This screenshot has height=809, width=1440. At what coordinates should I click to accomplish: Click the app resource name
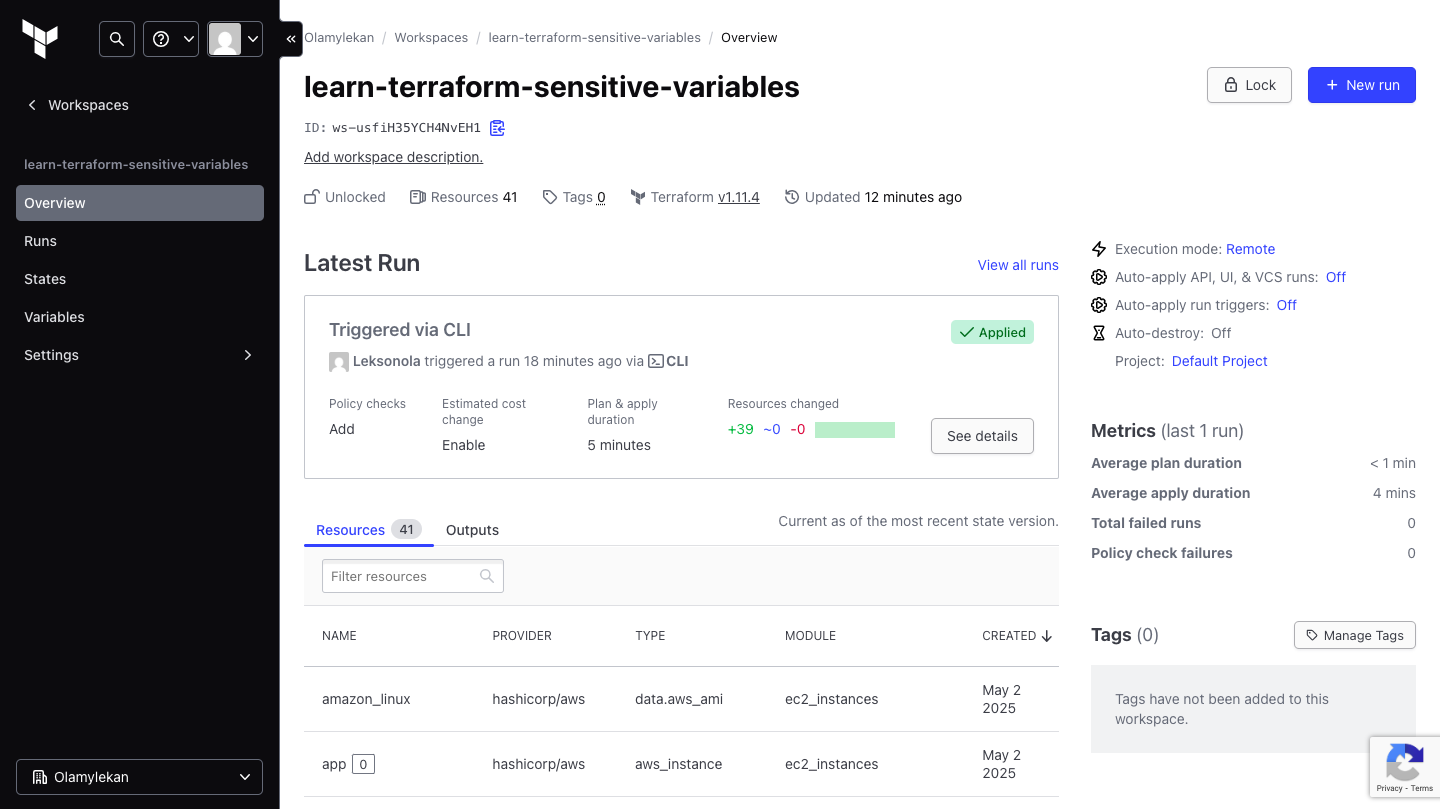(x=334, y=764)
